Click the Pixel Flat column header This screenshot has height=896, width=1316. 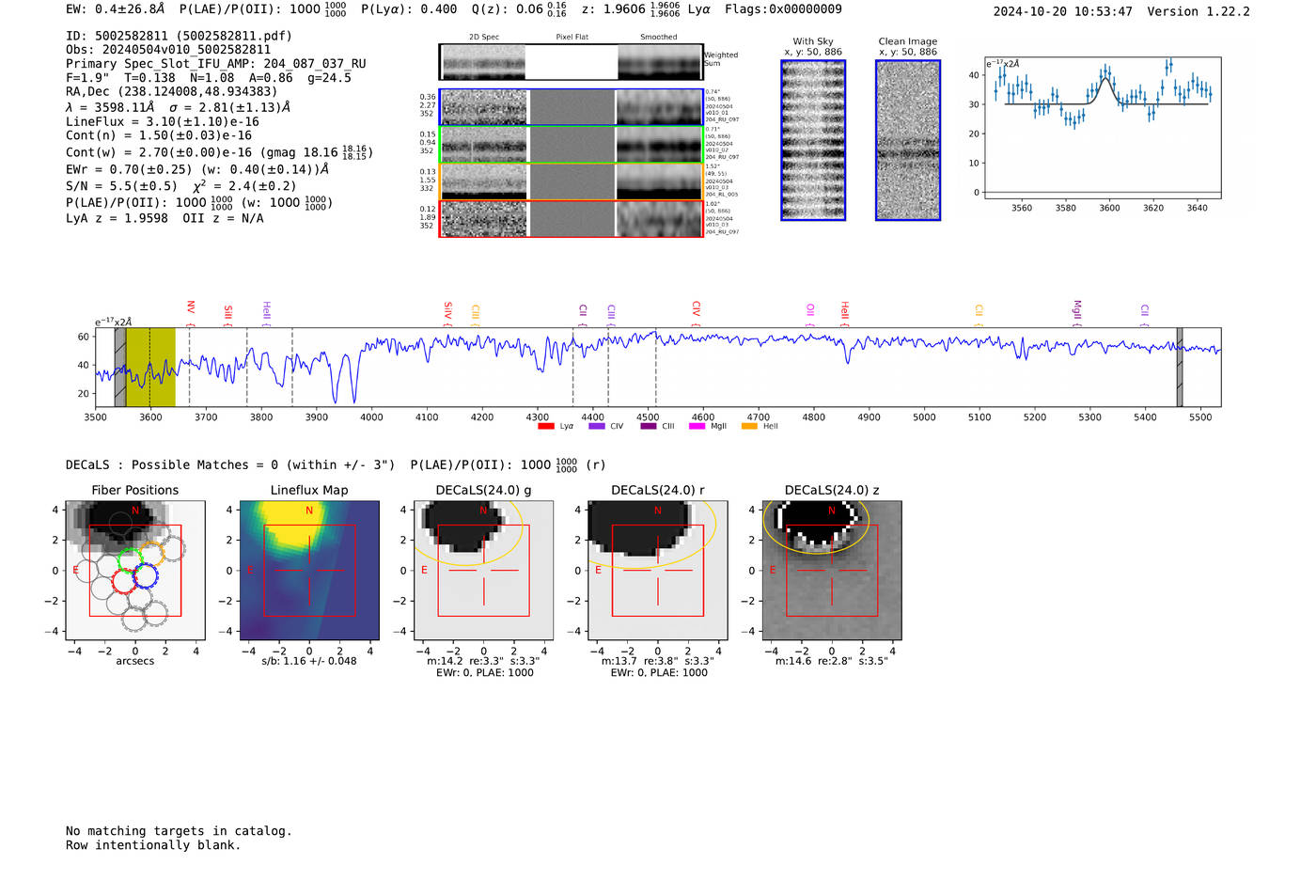click(572, 37)
